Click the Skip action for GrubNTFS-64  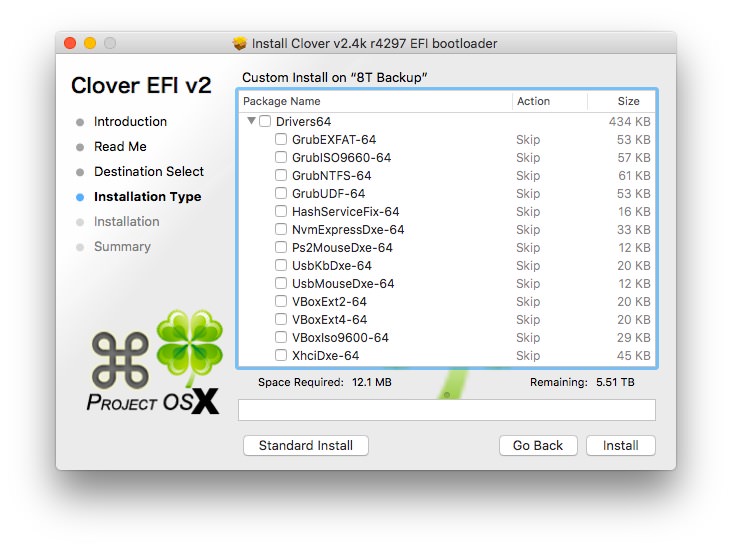(x=528, y=176)
